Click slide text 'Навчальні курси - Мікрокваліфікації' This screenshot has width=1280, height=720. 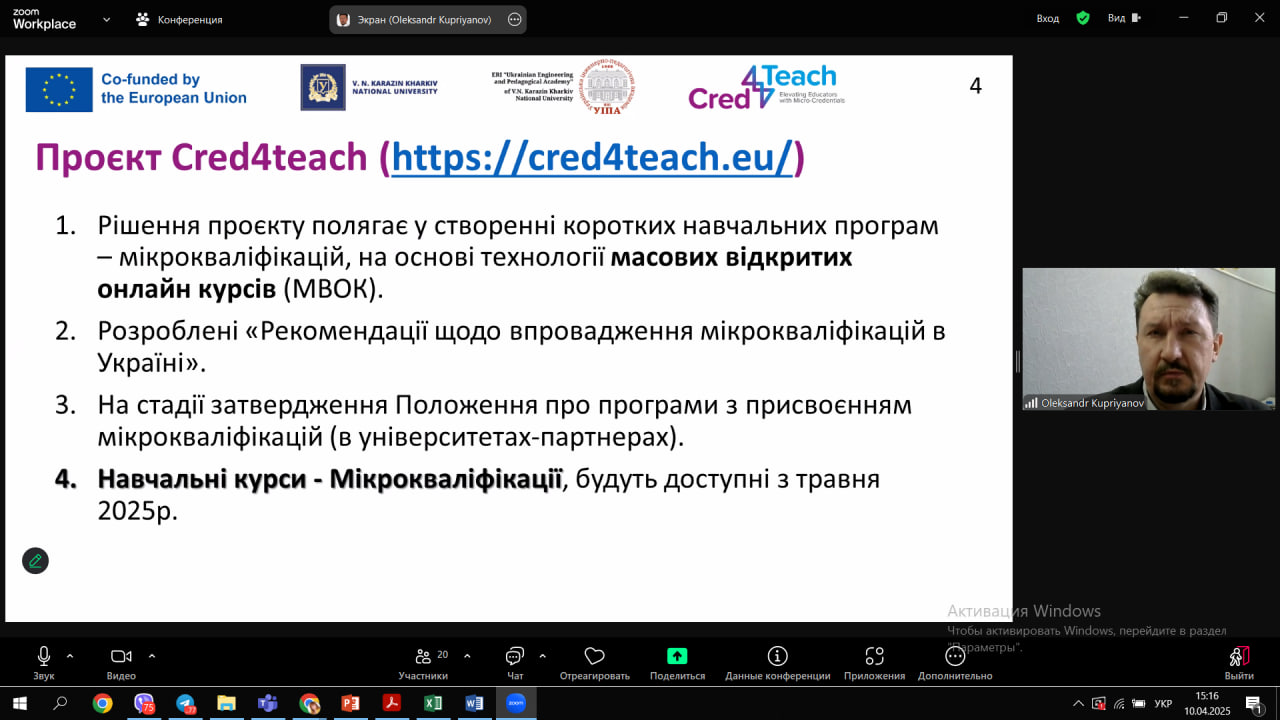[330, 479]
